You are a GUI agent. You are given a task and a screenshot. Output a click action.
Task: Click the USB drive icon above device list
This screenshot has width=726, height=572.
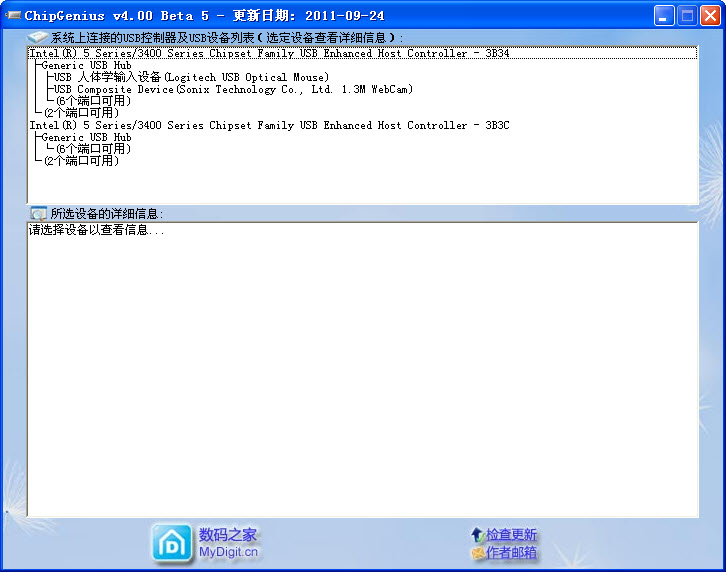coord(38,37)
